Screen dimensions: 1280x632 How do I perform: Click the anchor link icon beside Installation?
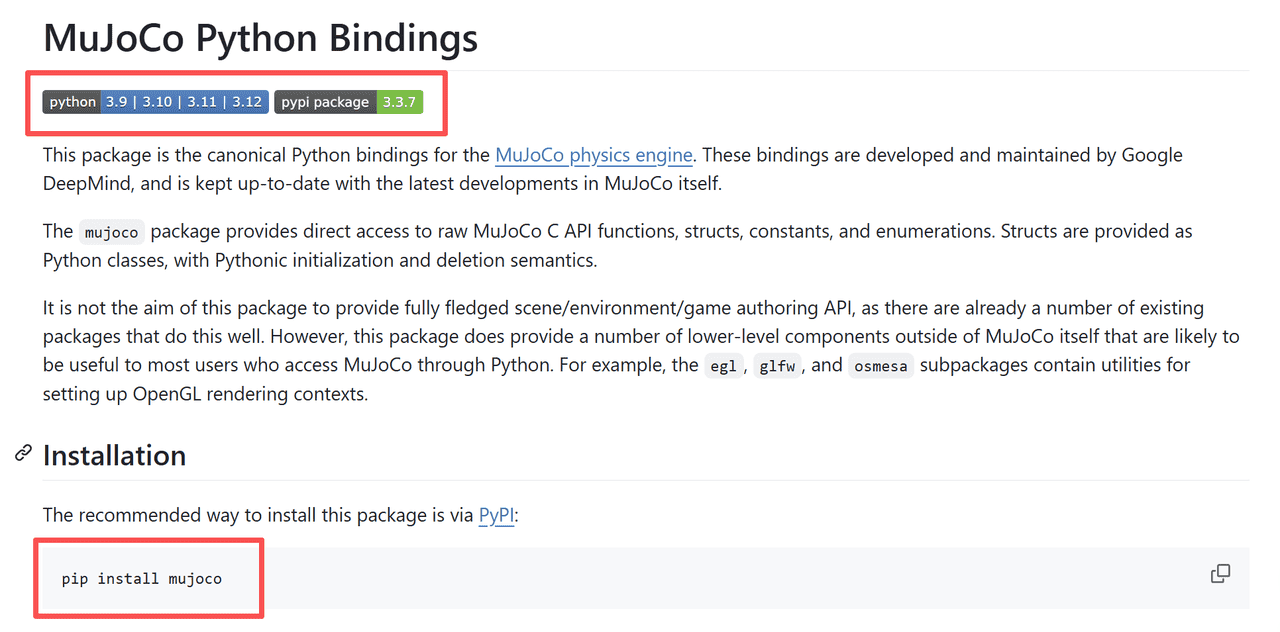23,455
